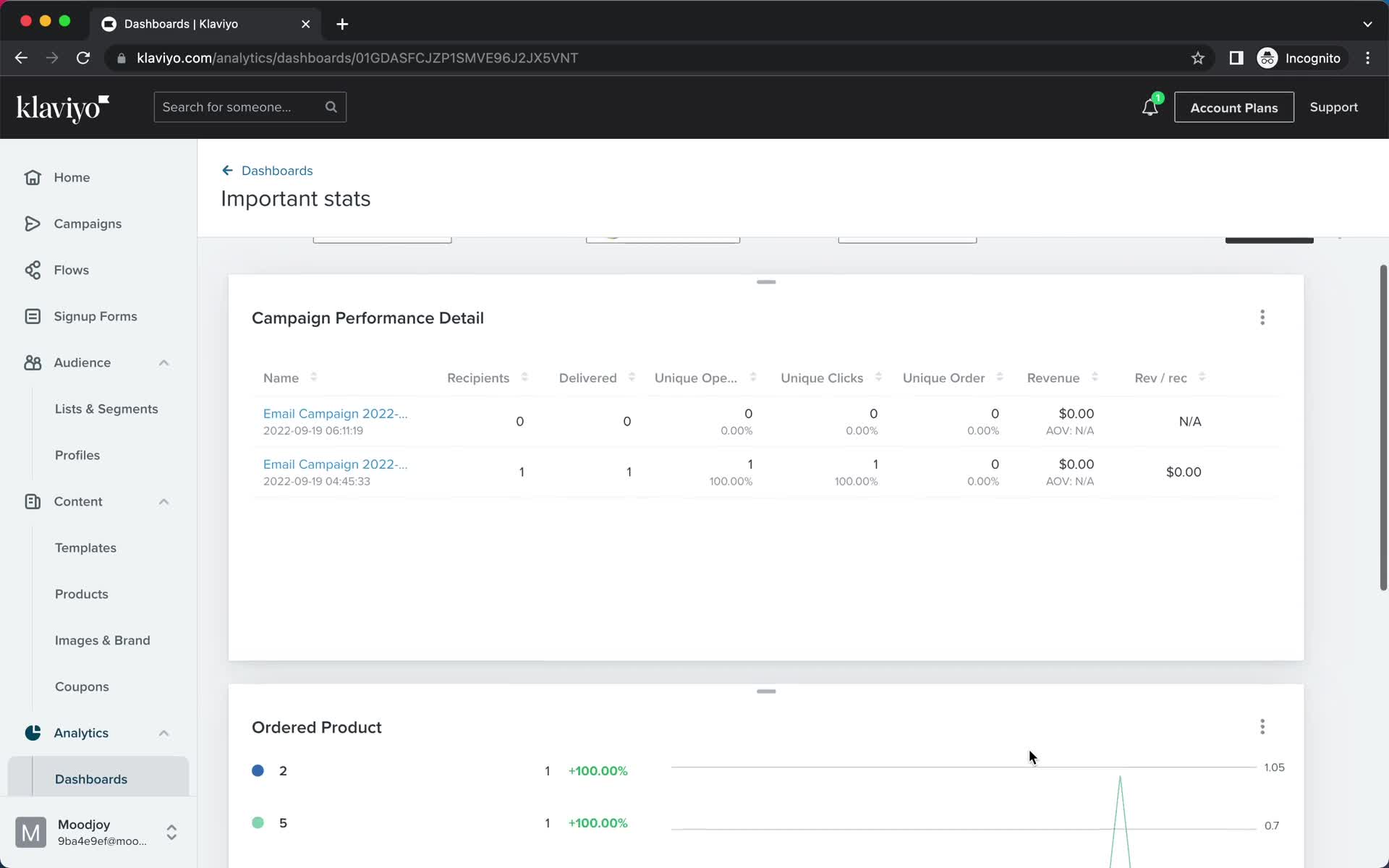Click the browser address bar URL
The image size is (1389, 868).
point(357,58)
